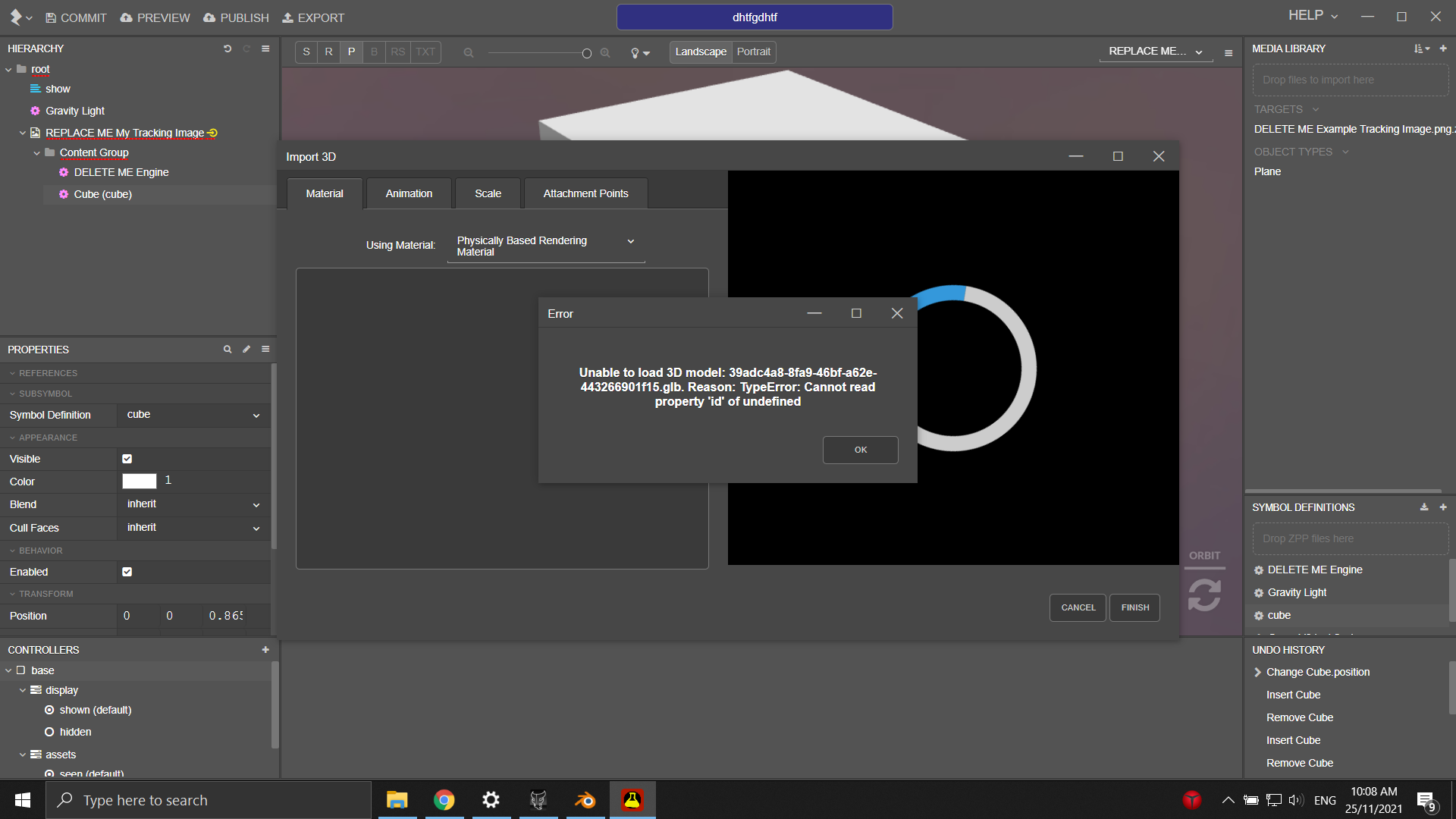Toggle the Enabled checkbox
The height and width of the screenshot is (819, 1456).
127,572
